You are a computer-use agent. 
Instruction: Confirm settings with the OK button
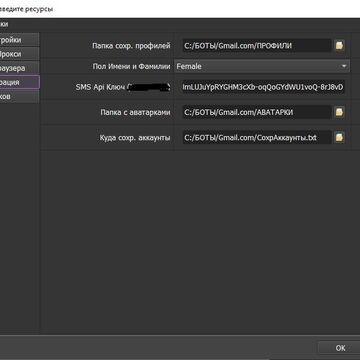339,348
